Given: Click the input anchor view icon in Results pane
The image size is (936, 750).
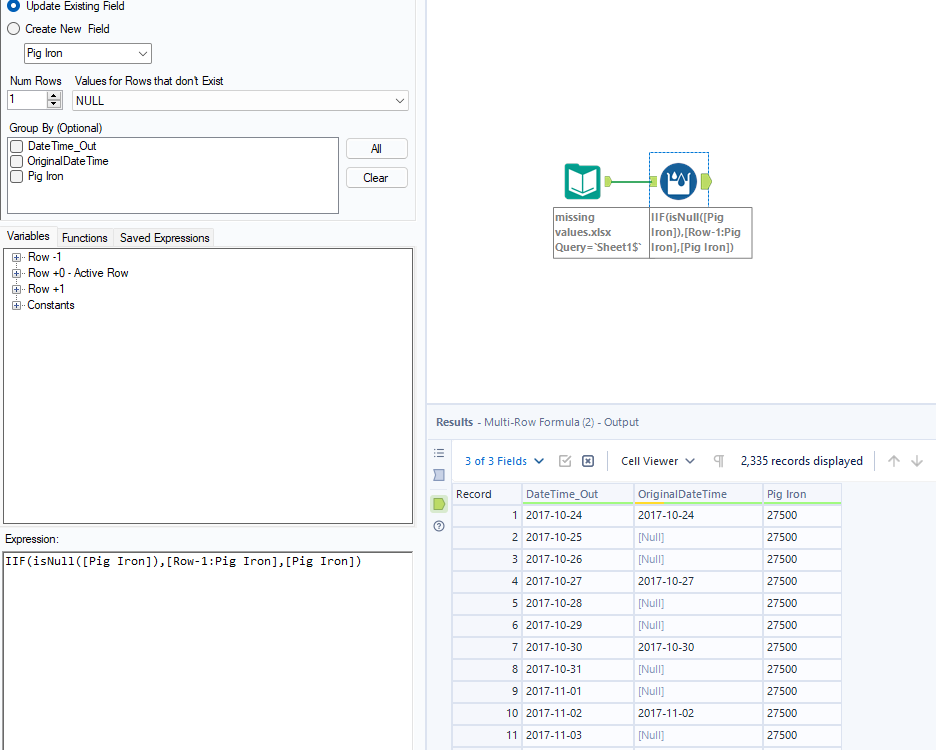Looking at the screenshot, I should 438,475.
